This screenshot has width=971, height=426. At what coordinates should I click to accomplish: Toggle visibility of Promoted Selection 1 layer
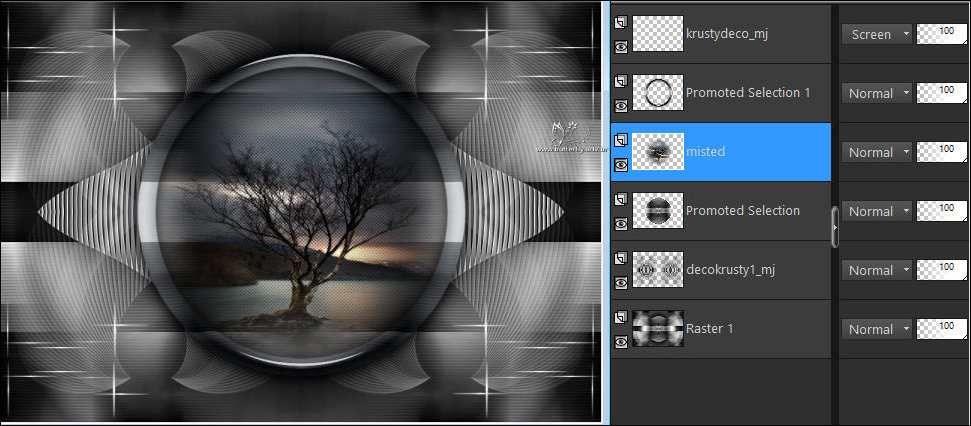[x=620, y=104]
